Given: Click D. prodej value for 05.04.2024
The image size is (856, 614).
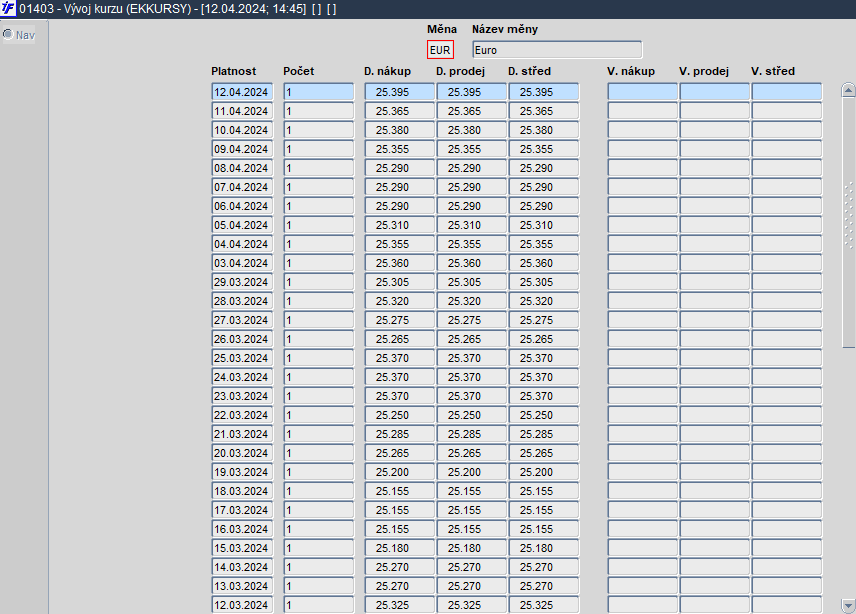Looking at the screenshot, I should coord(472,225).
